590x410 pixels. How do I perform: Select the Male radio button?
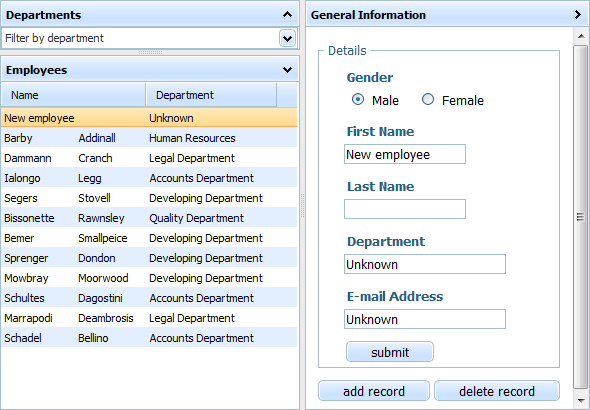(x=358, y=99)
